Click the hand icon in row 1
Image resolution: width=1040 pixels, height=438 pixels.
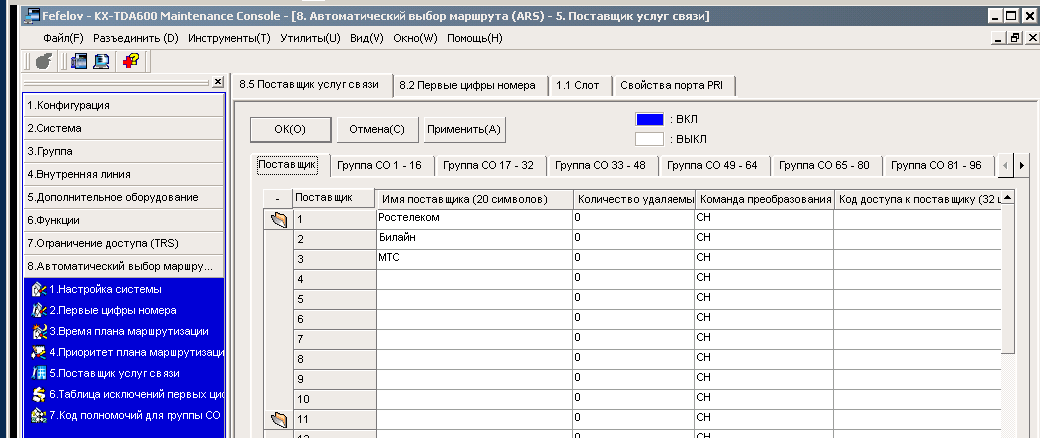tap(279, 219)
